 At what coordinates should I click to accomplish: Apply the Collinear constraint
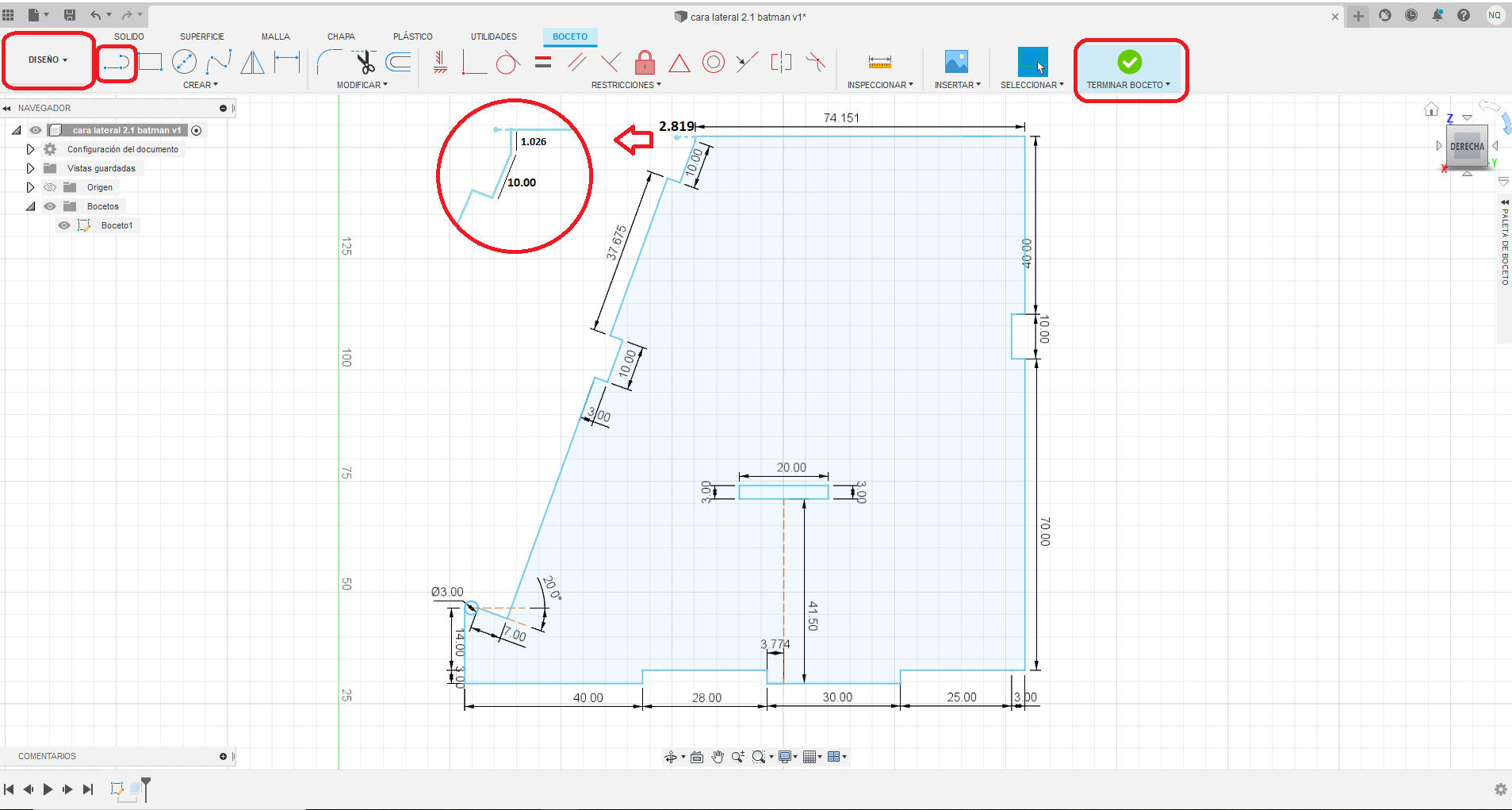click(x=747, y=62)
